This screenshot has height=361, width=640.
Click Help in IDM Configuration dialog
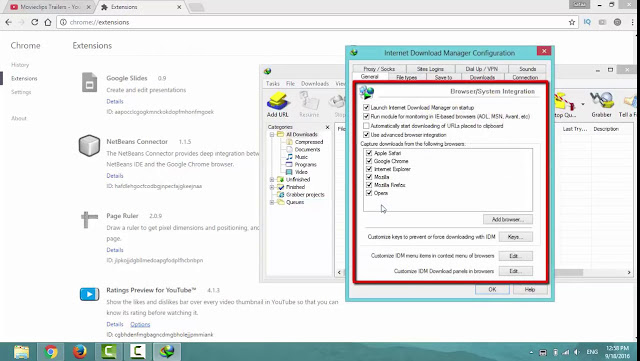pos(530,289)
